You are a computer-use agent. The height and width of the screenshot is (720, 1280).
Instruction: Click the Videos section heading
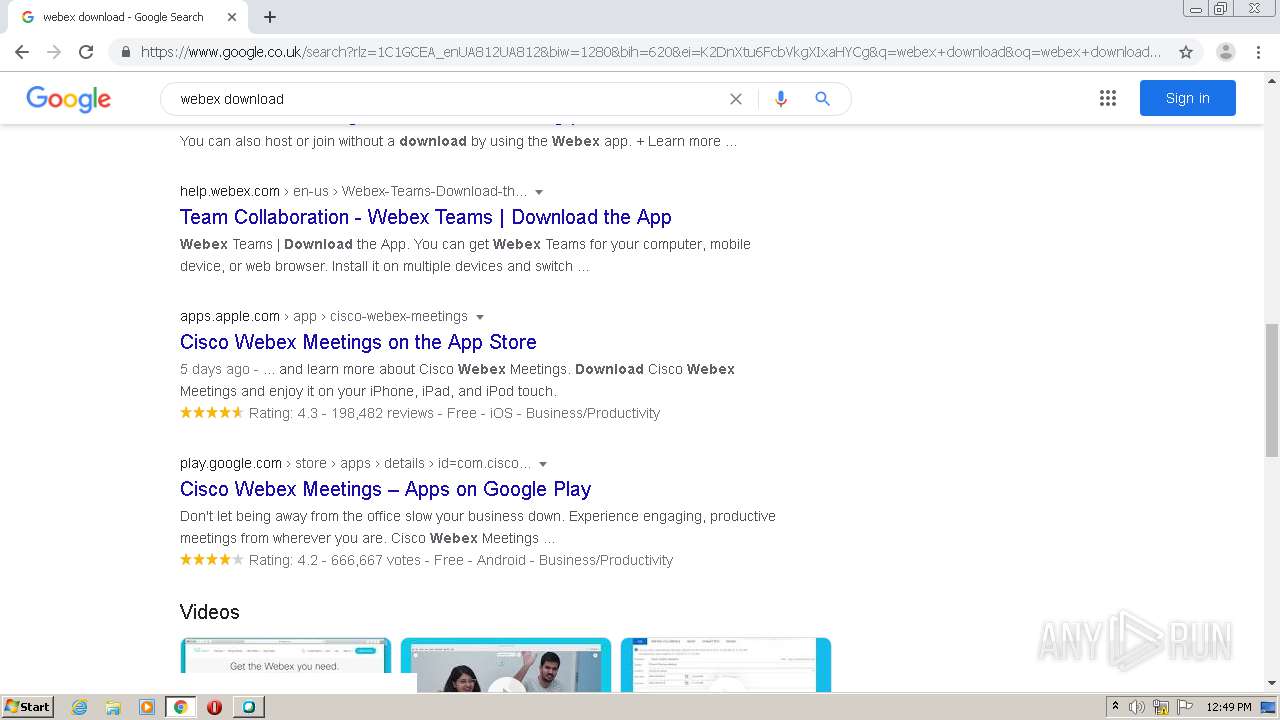(x=210, y=612)
